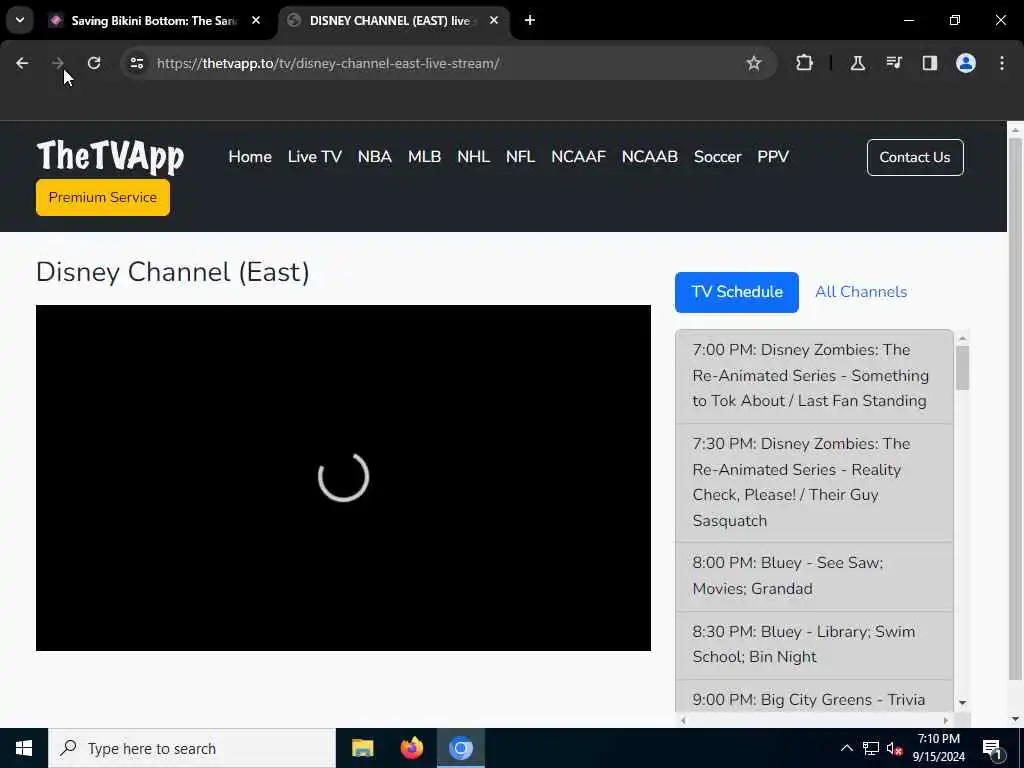Open the Extensions puzzle icon
Viewport: 1024px width, 768px height.
(805, 63)
